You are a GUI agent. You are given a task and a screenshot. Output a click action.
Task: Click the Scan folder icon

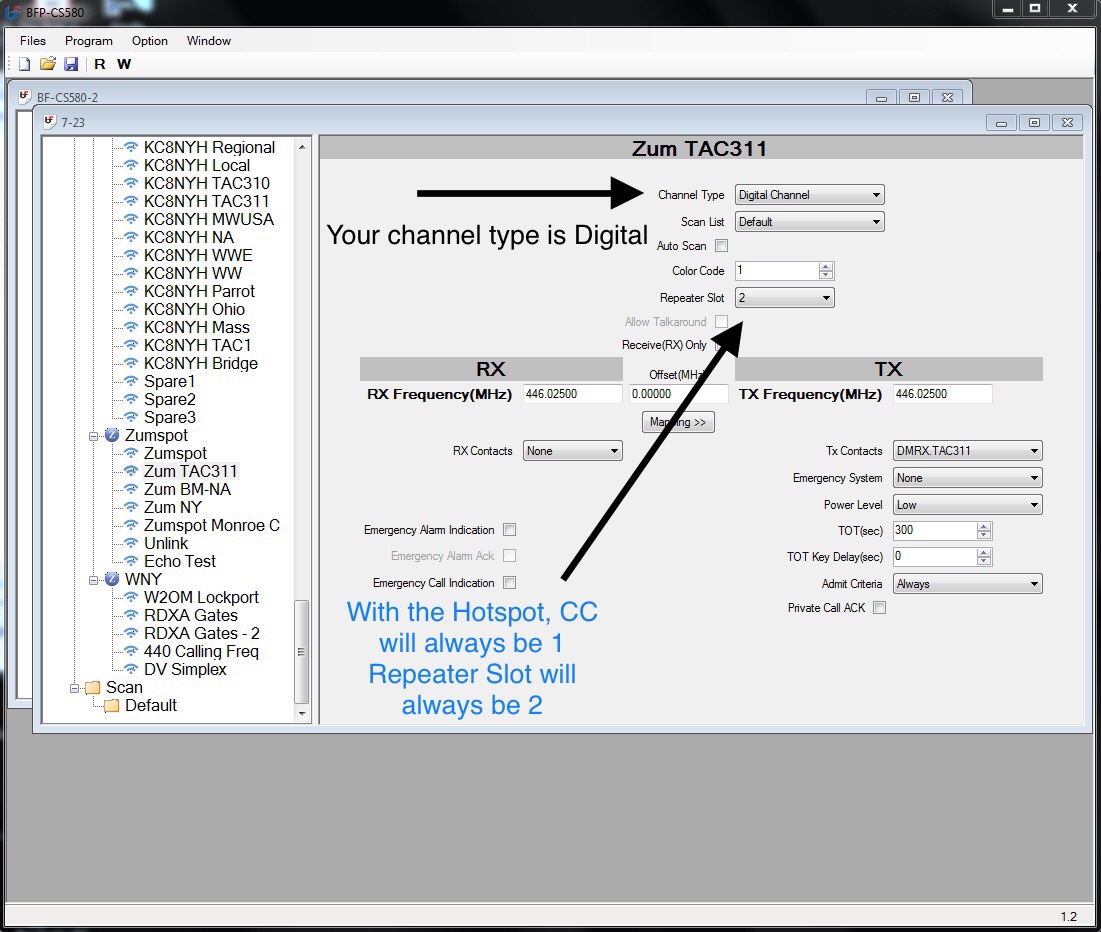tap(93, 688)
